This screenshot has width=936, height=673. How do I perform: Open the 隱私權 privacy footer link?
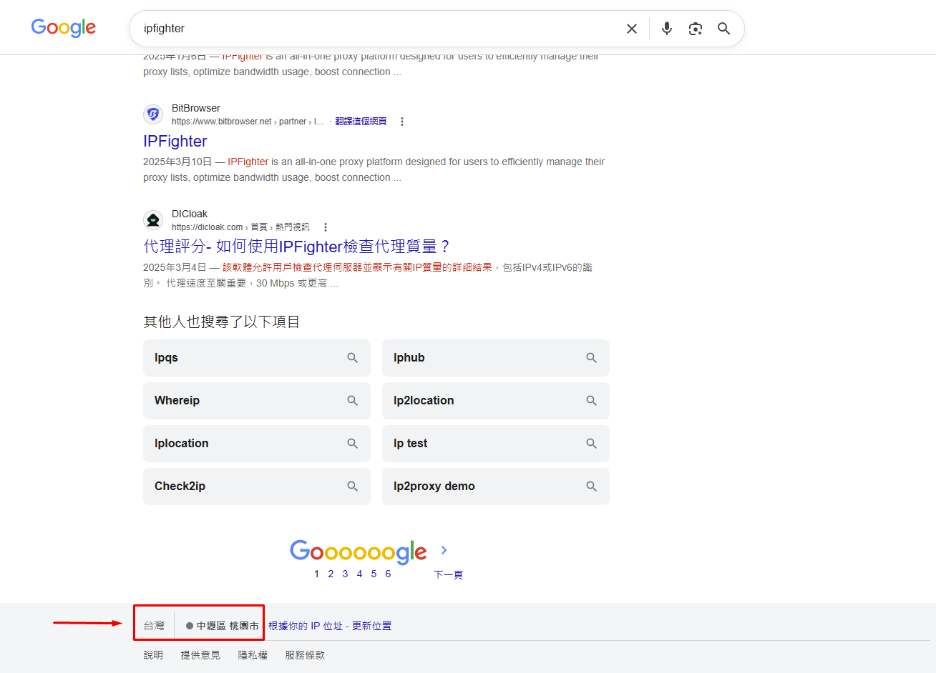click(253, 655)
